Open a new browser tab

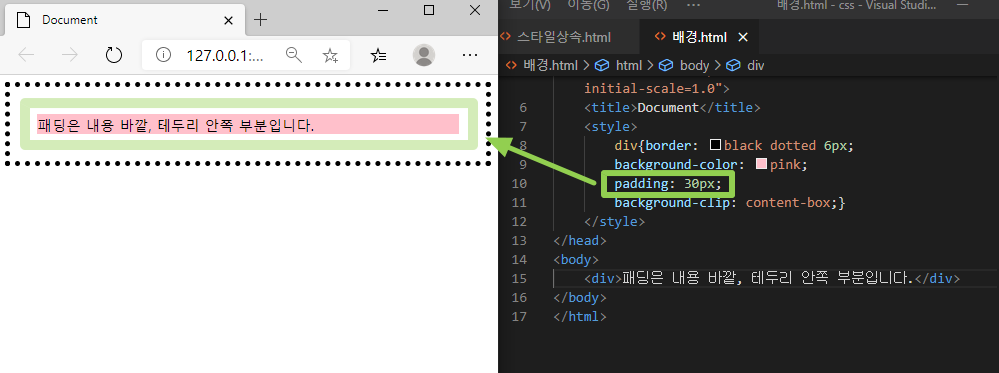[x=260, y=20]
